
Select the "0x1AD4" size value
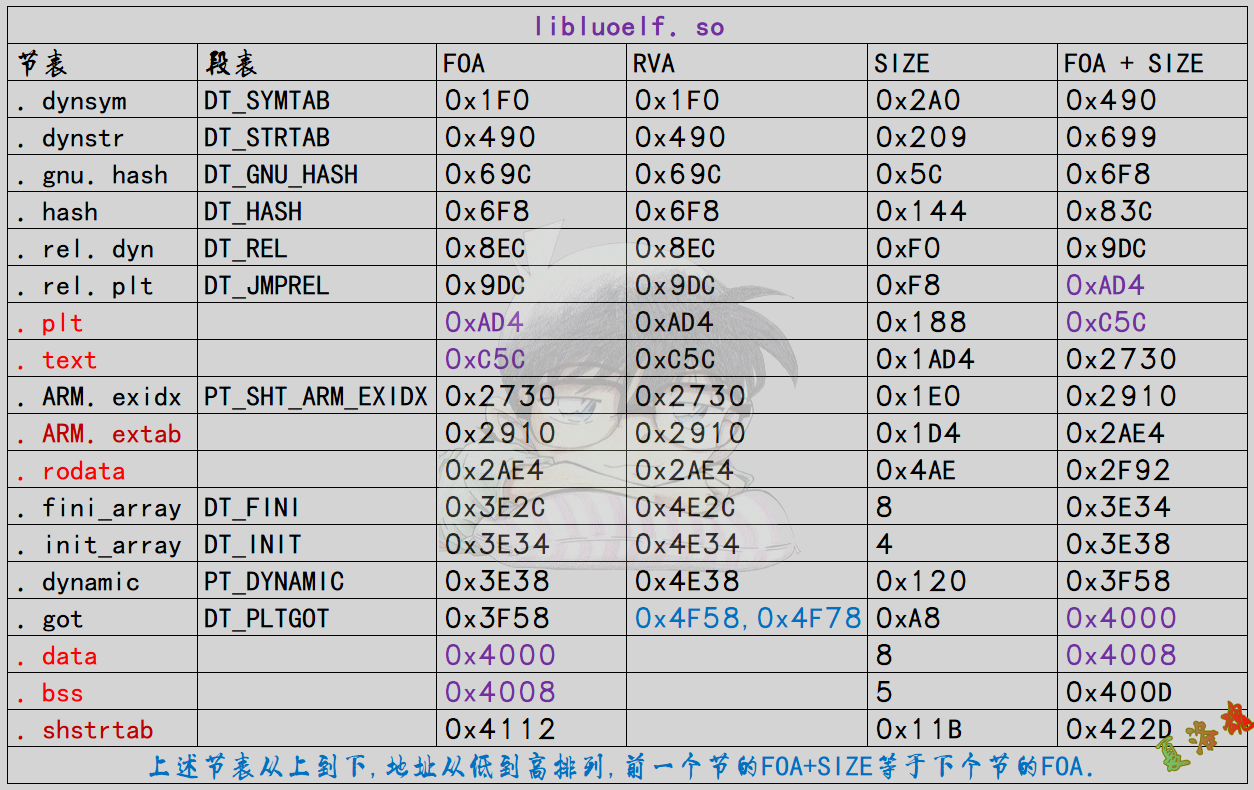tap(925, 360)
